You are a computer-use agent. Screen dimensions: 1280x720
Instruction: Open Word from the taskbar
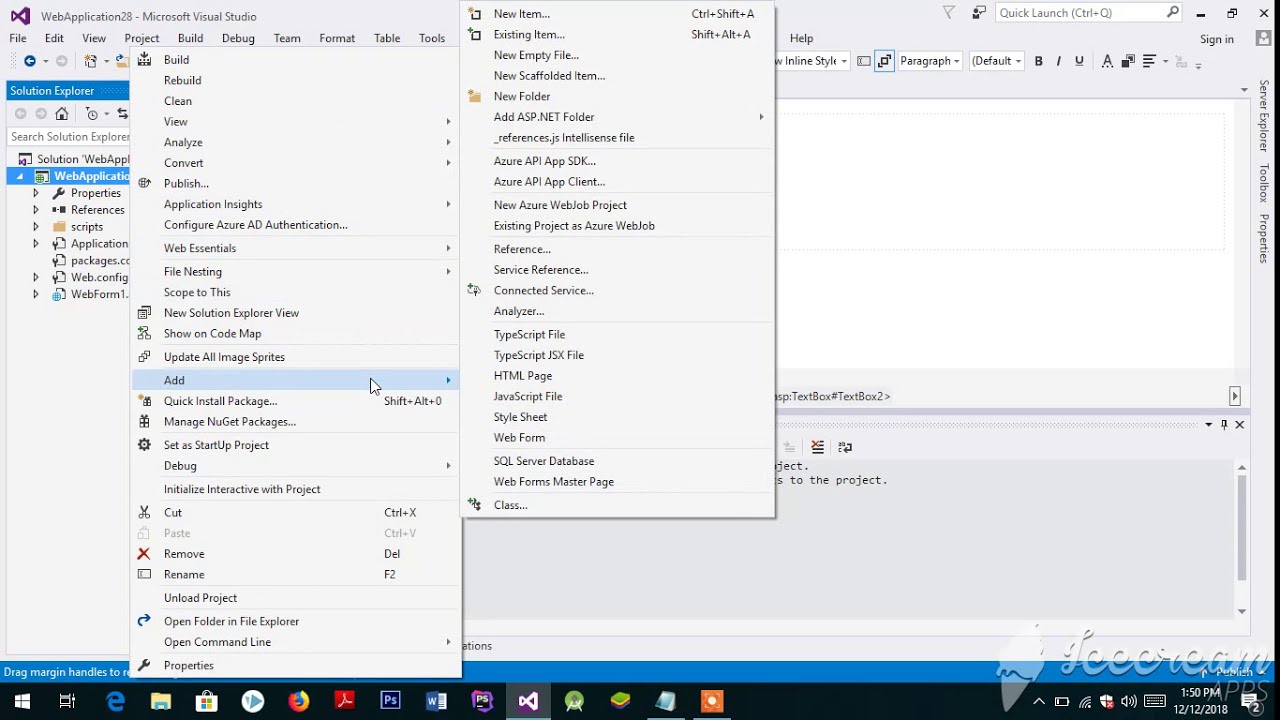(x=436, y=701)
